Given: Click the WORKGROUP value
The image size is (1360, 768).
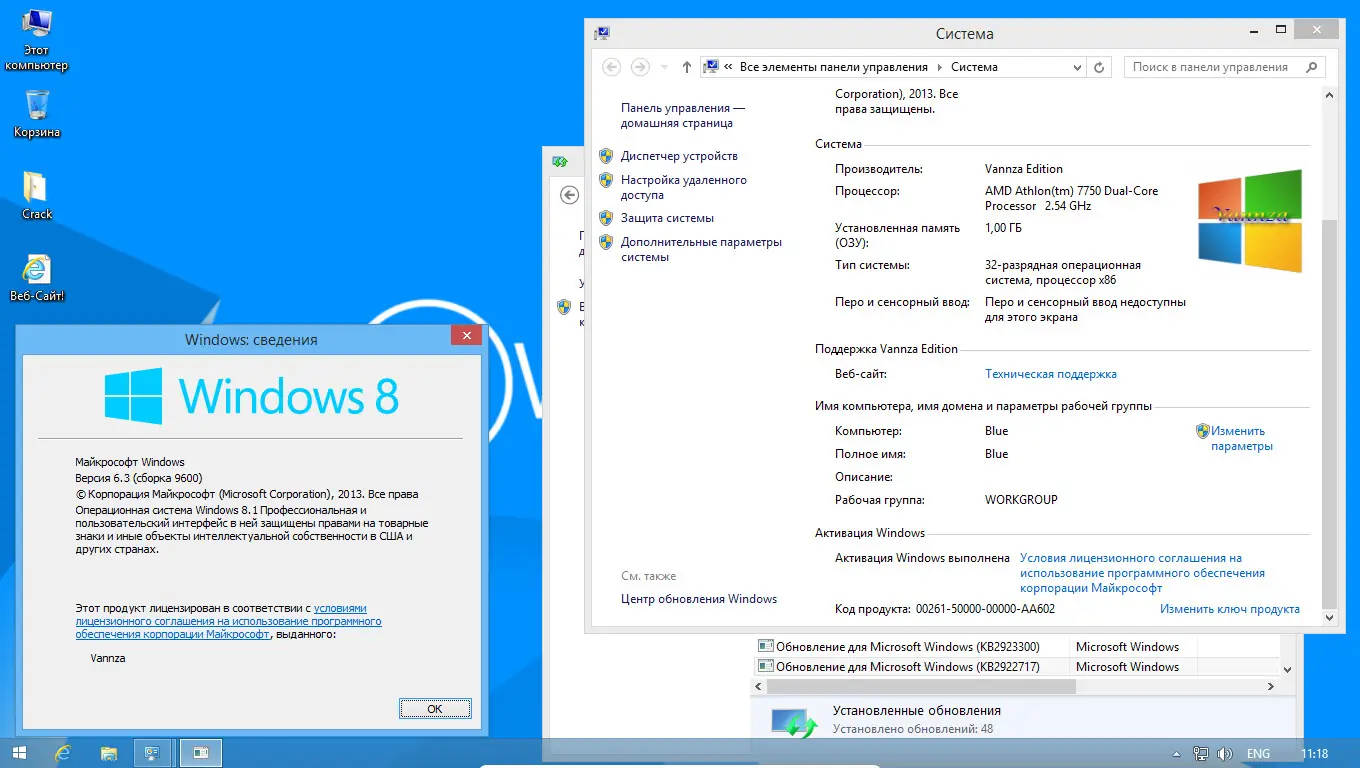Looking at the screenshot, I should (1021, 500).
